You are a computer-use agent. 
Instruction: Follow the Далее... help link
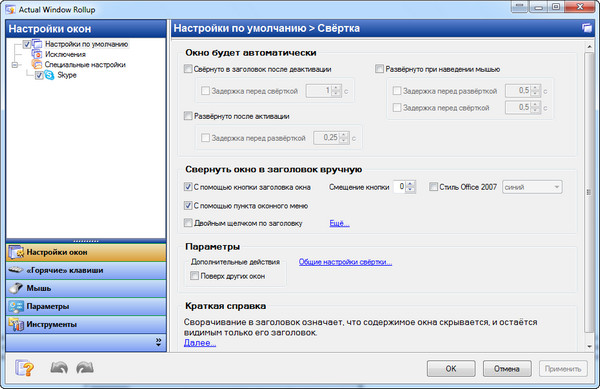200,343
